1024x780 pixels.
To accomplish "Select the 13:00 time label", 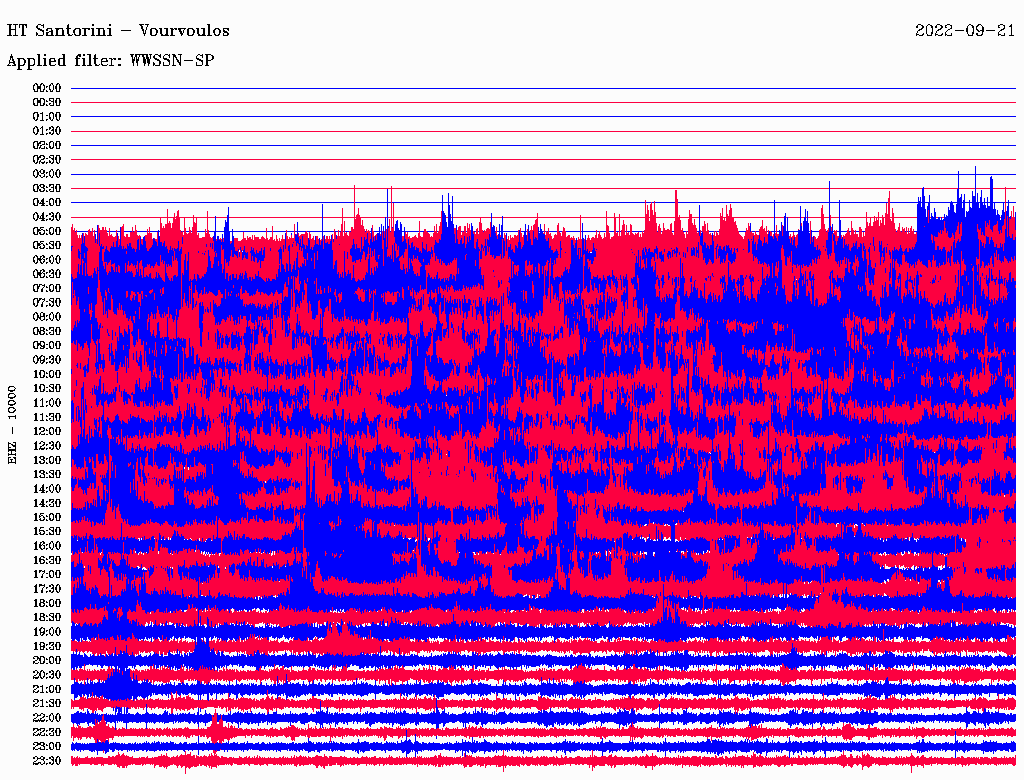I will (47, 461).
